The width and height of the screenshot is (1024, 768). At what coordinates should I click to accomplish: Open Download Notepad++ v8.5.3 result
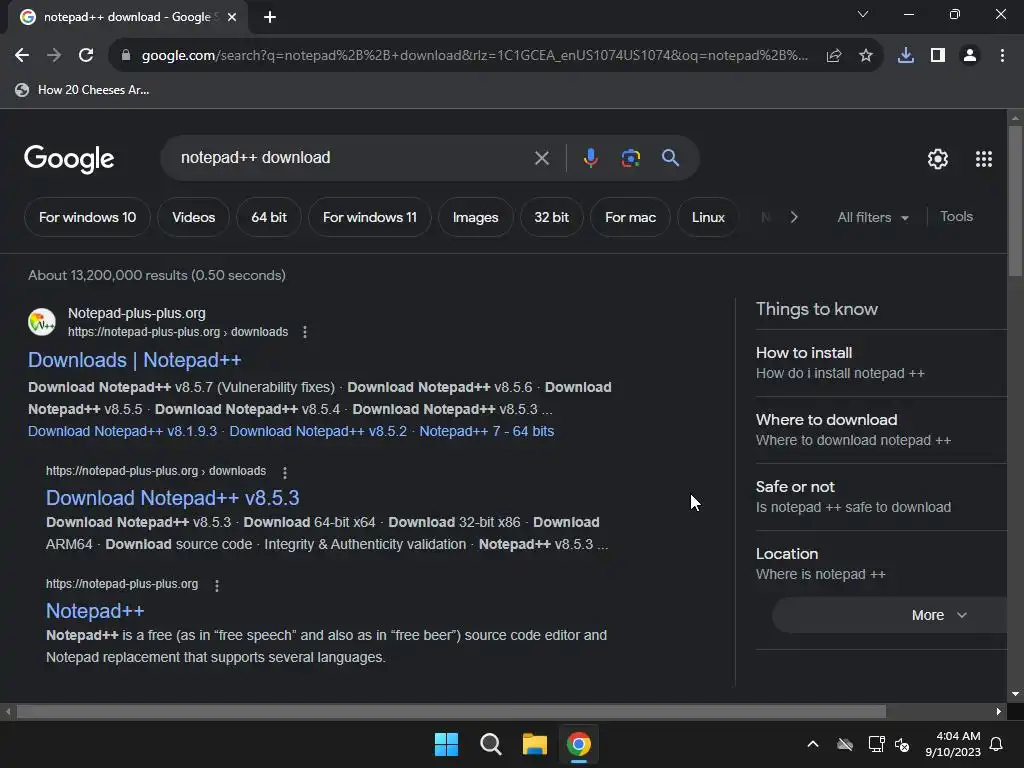172,498
